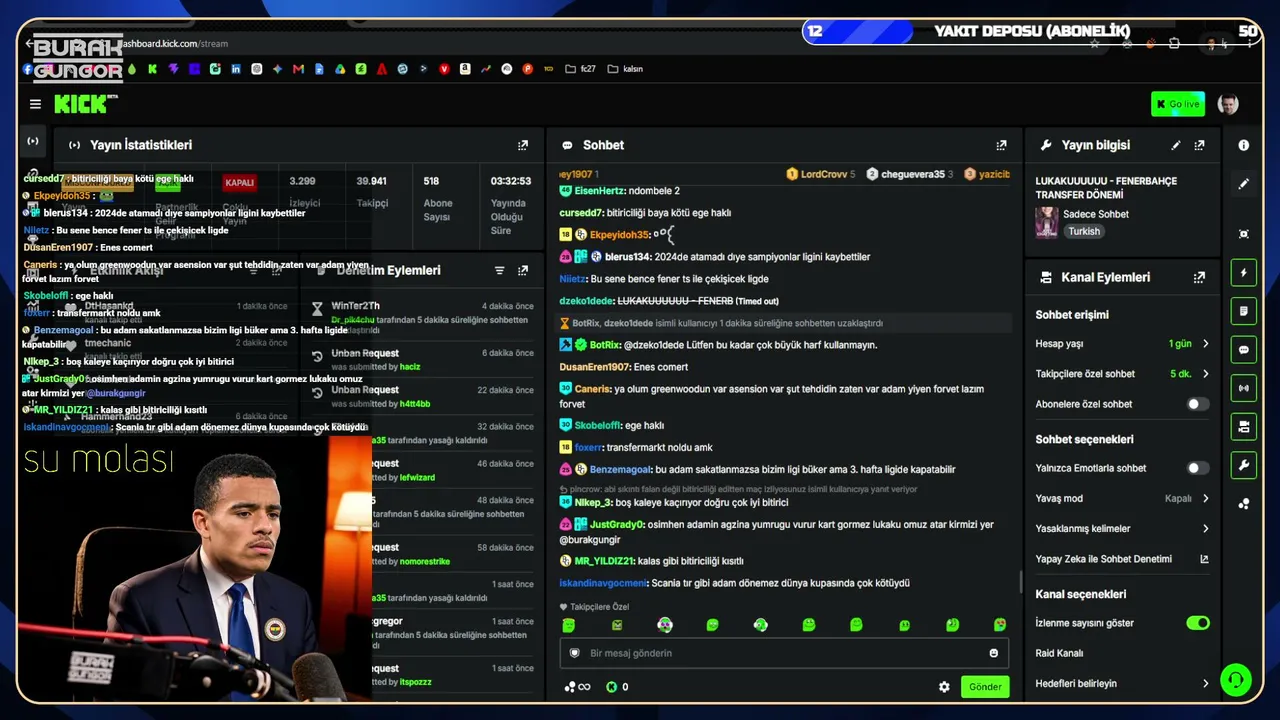This screenshot has height=720, width=1280.
Task: Click the dashboard.kick.com address bar
Action: [x=172, y=44]
